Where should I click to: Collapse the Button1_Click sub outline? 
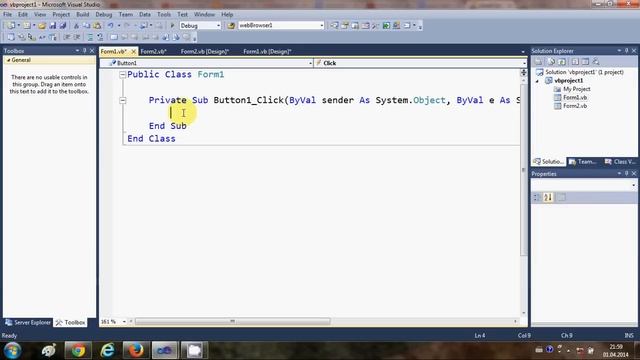(122, 100)
